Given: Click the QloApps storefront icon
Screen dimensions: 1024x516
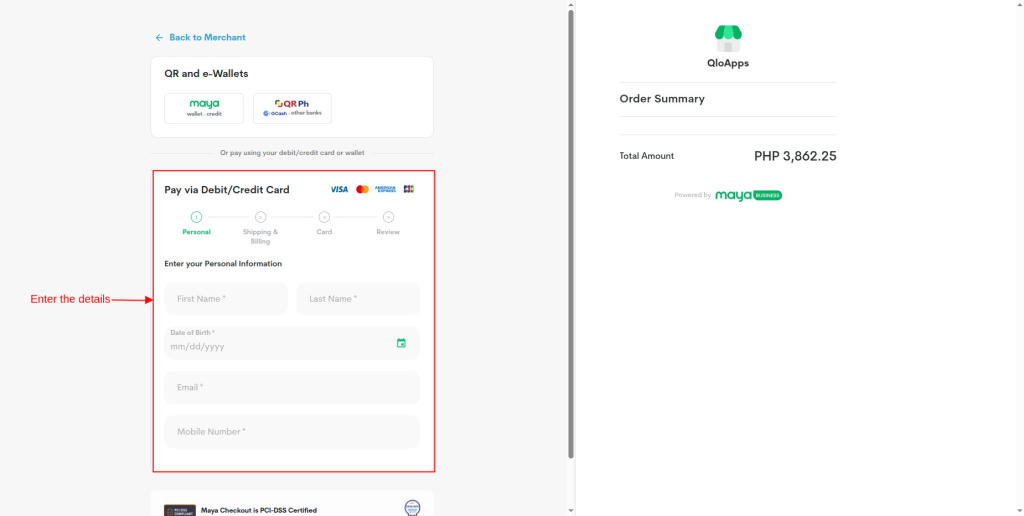Looking at the screenshot, I should 728,38.
